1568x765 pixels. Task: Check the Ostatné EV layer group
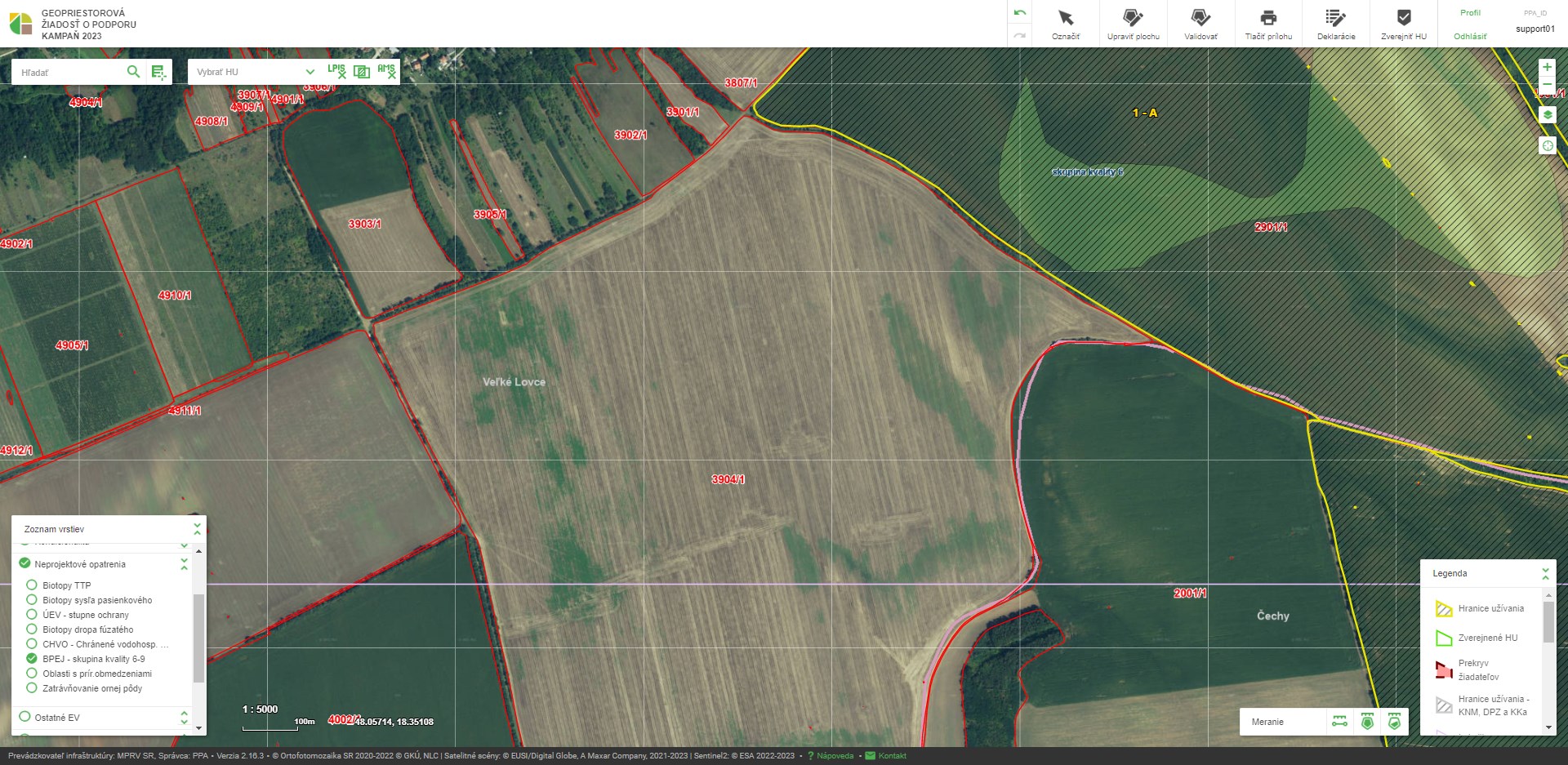24,717
